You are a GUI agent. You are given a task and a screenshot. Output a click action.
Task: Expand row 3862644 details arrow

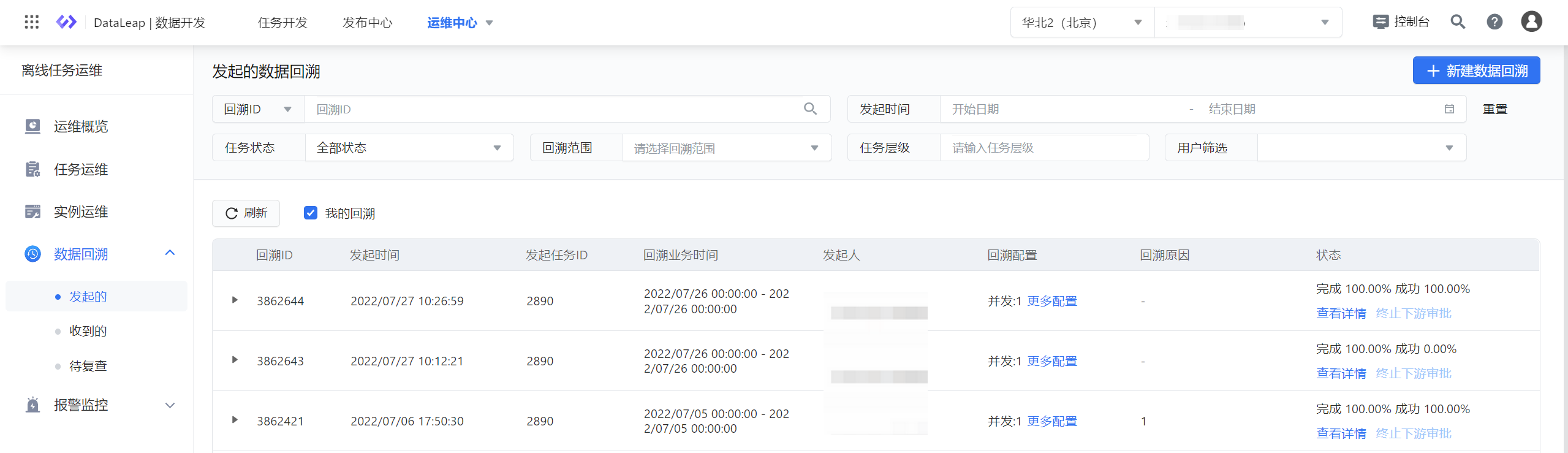(x=235, y=300)
